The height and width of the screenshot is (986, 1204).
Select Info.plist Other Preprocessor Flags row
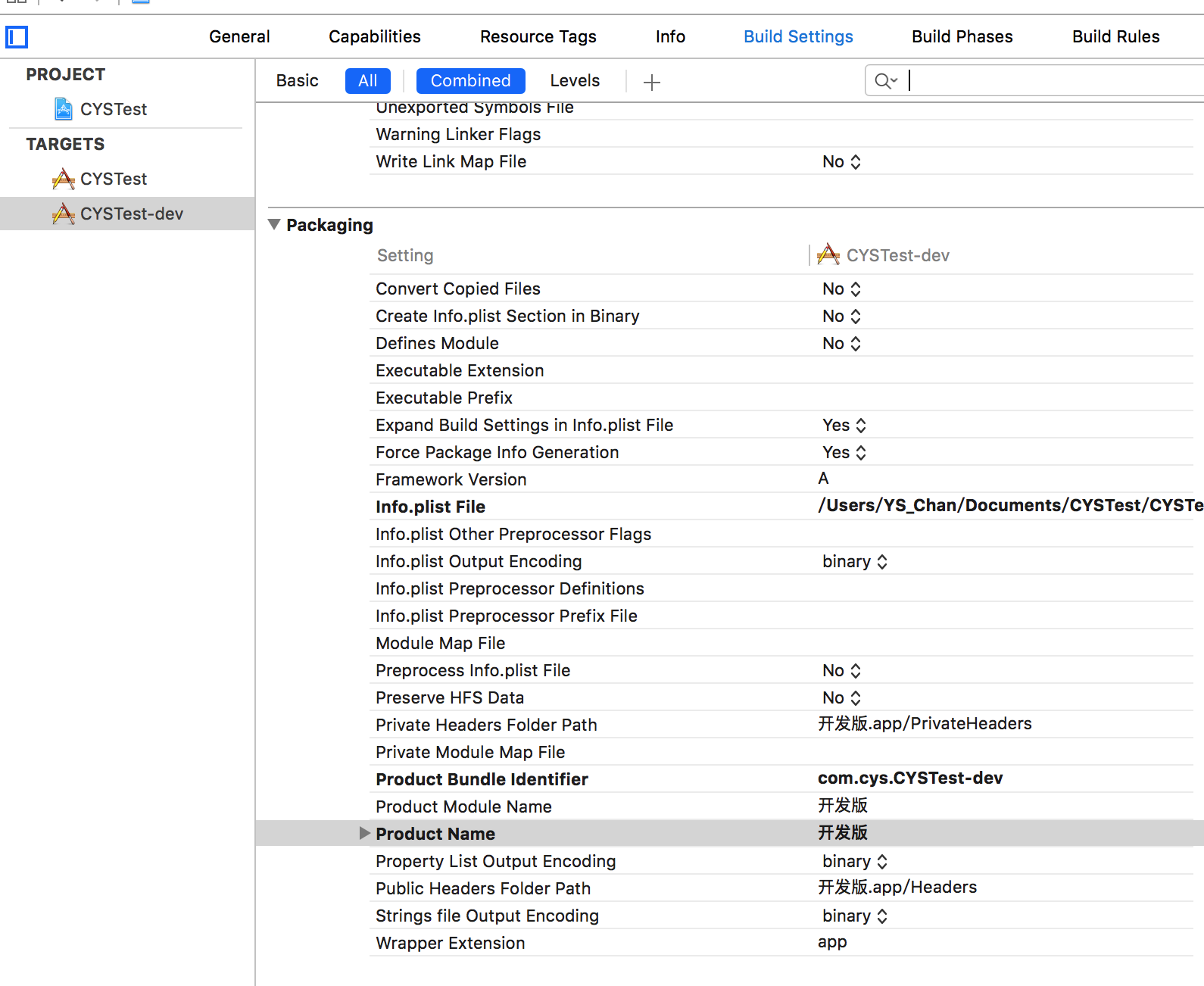(513, 534)
